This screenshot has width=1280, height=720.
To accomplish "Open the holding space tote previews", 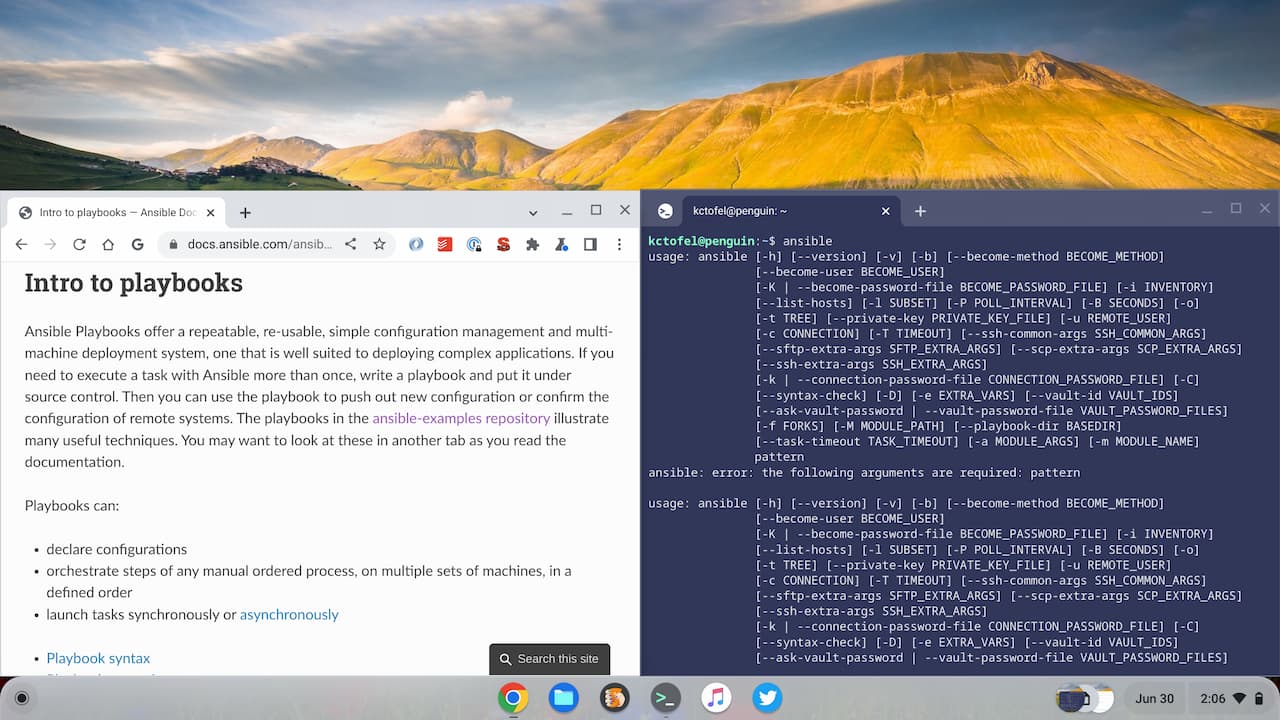I will (x=1085, y=698).
